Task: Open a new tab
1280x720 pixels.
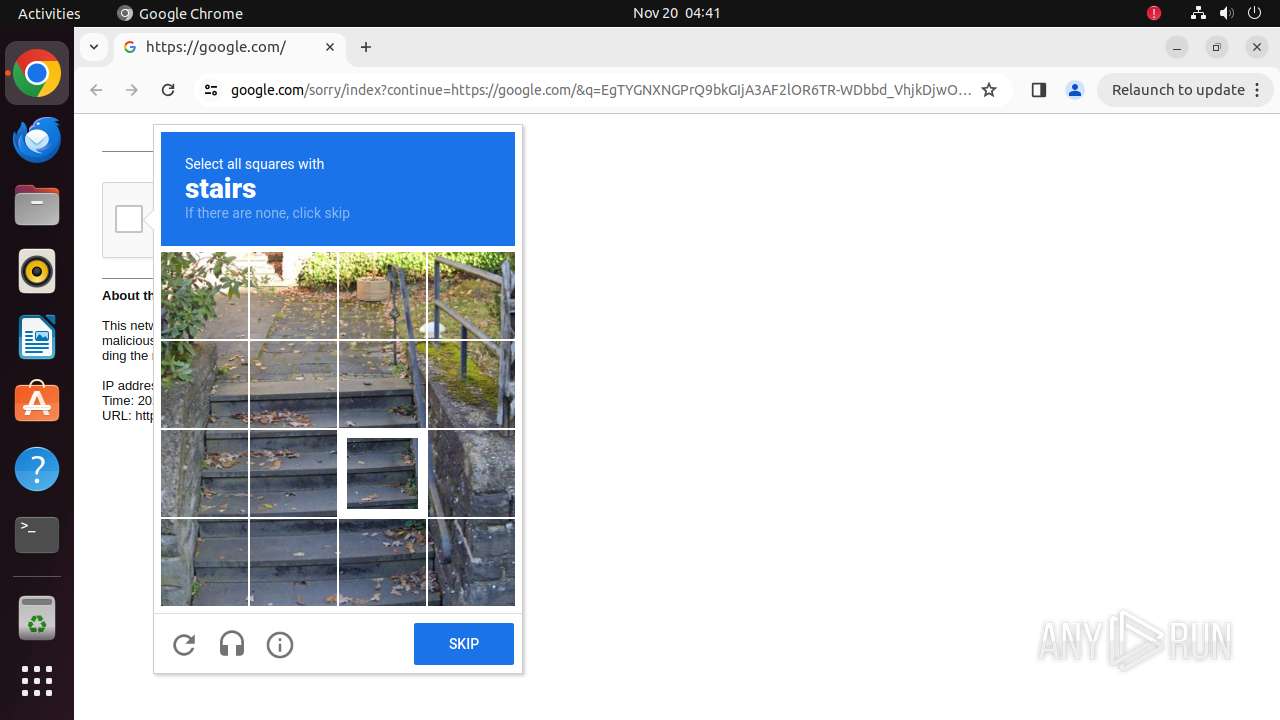Action: pos(366,47)
